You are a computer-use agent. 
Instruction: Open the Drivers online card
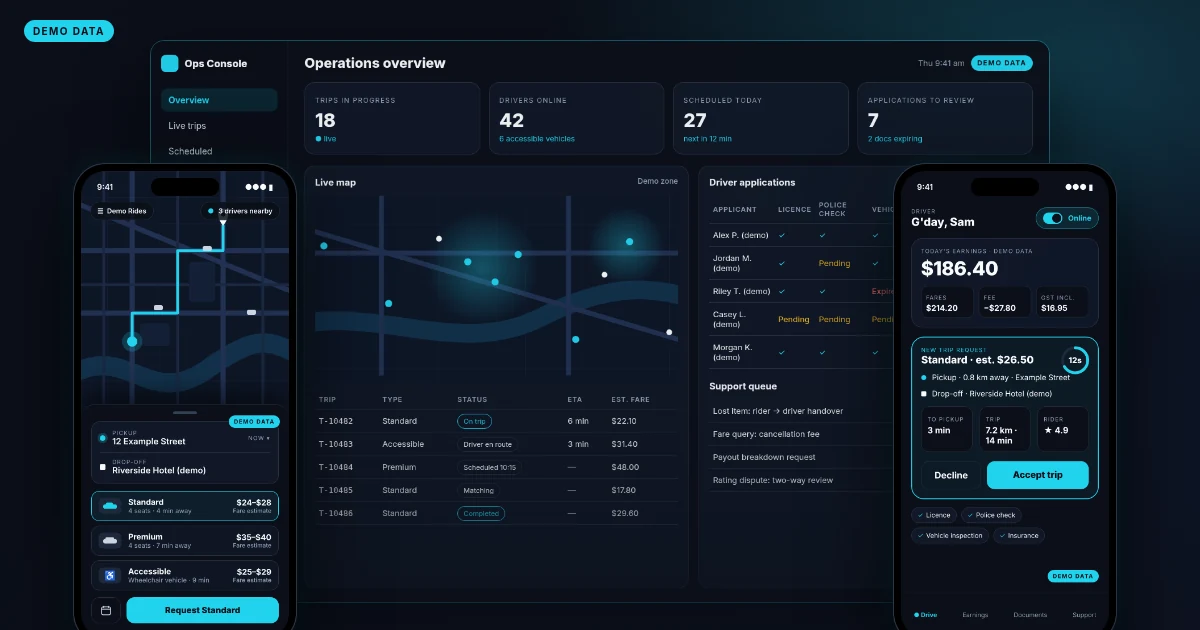[576, 118]
